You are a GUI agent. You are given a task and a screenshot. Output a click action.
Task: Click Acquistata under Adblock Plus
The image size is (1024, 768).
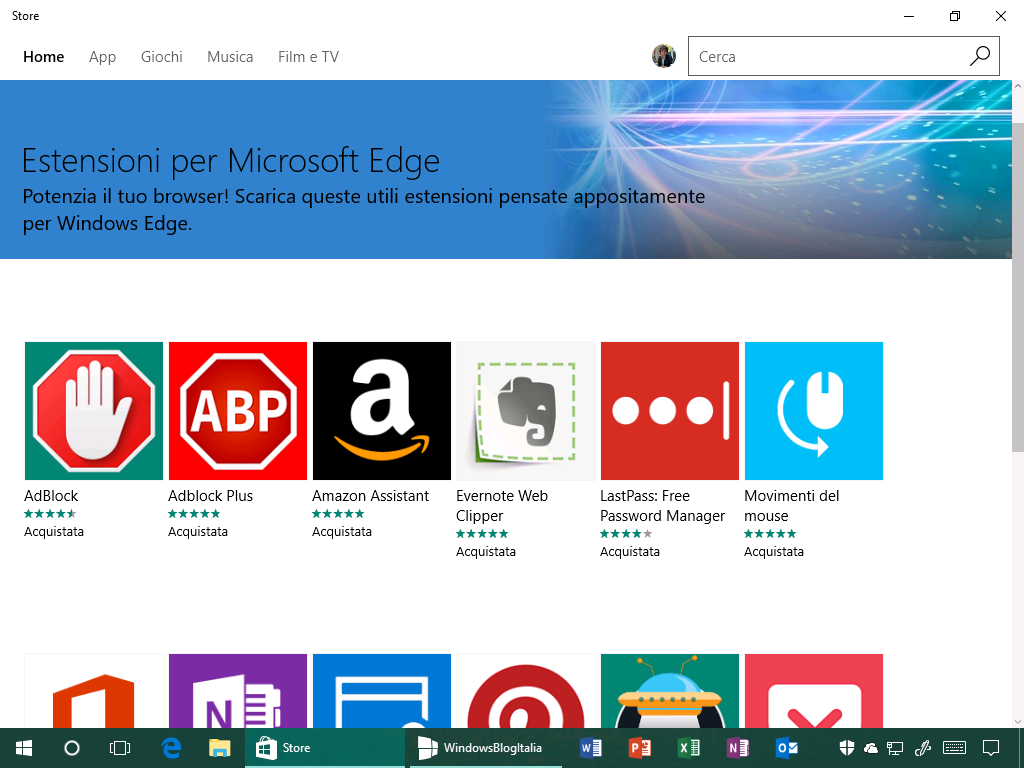(198, 532)
